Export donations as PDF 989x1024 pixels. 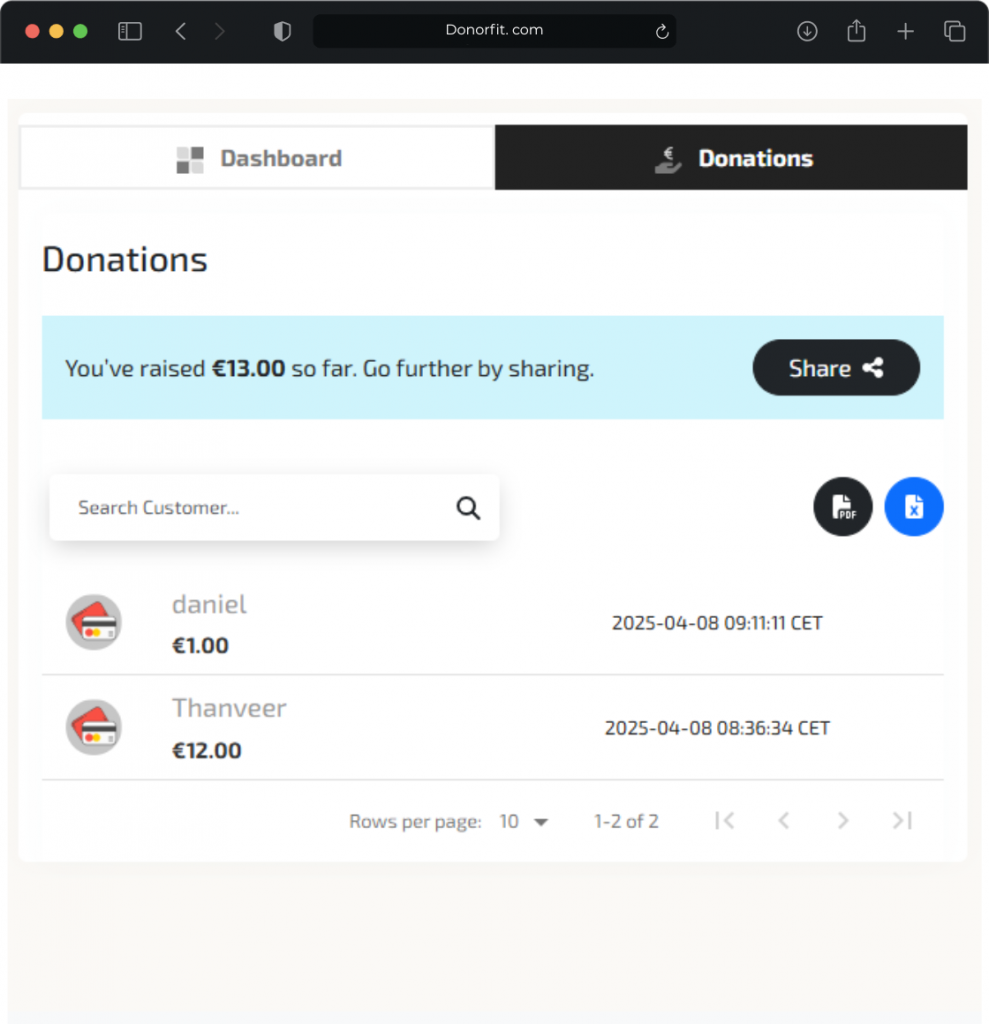coord(843,507)
